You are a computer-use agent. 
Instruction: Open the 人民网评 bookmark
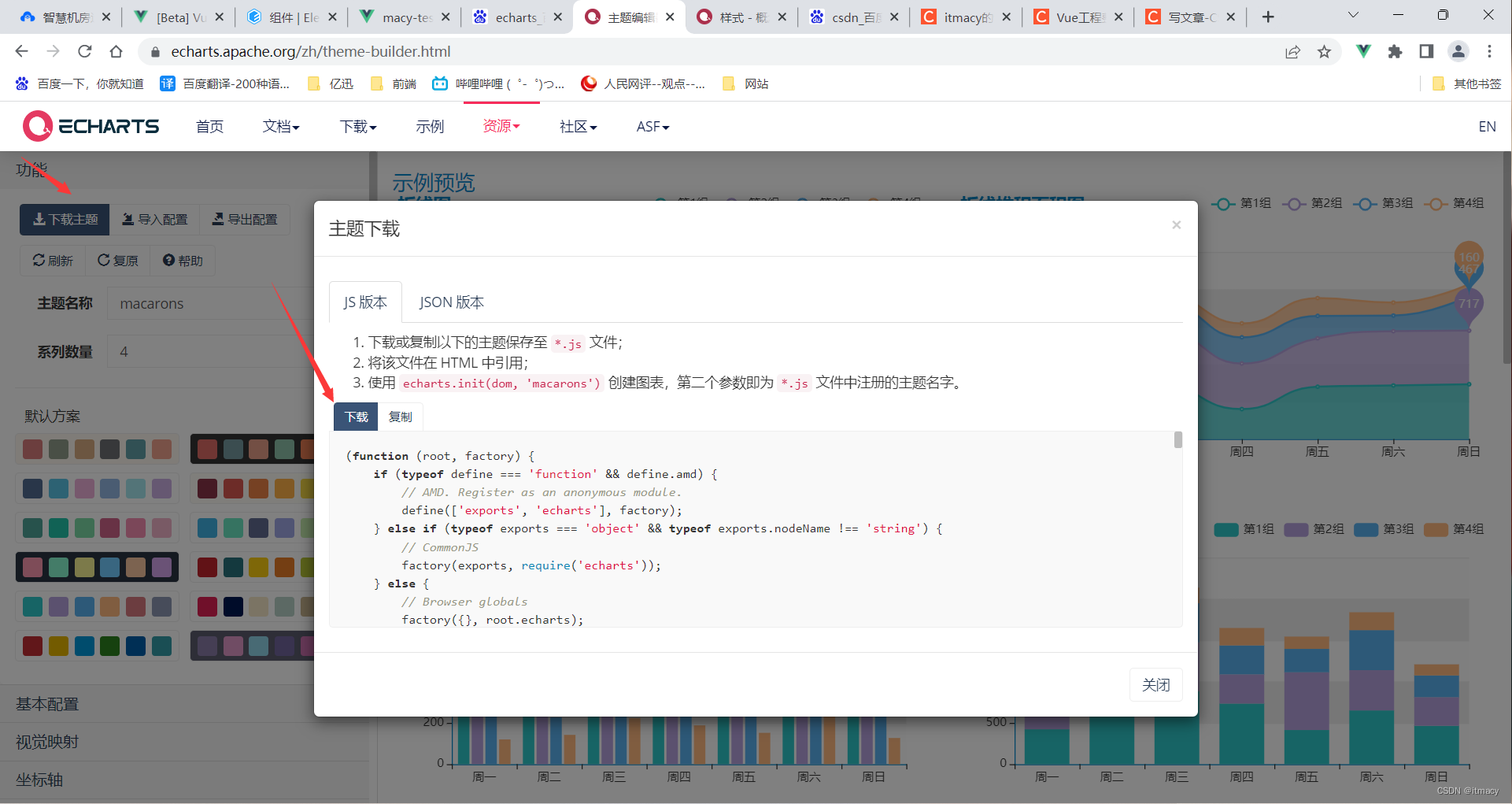click(x=643, y=83)
